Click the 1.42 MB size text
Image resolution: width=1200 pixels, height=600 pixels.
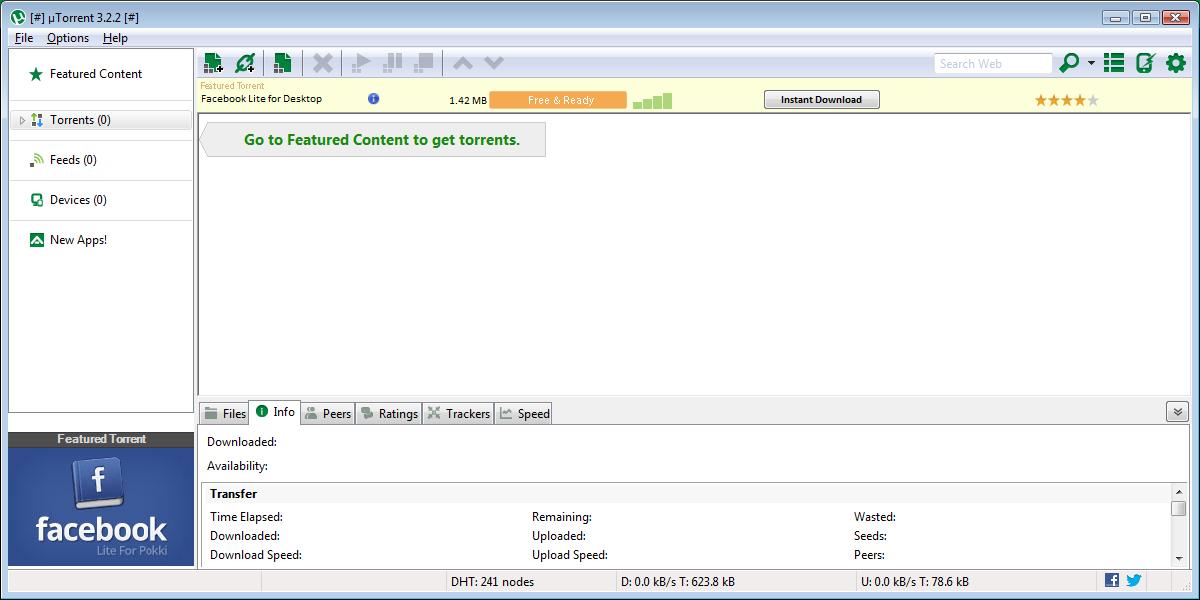click(x=468, y=100)
